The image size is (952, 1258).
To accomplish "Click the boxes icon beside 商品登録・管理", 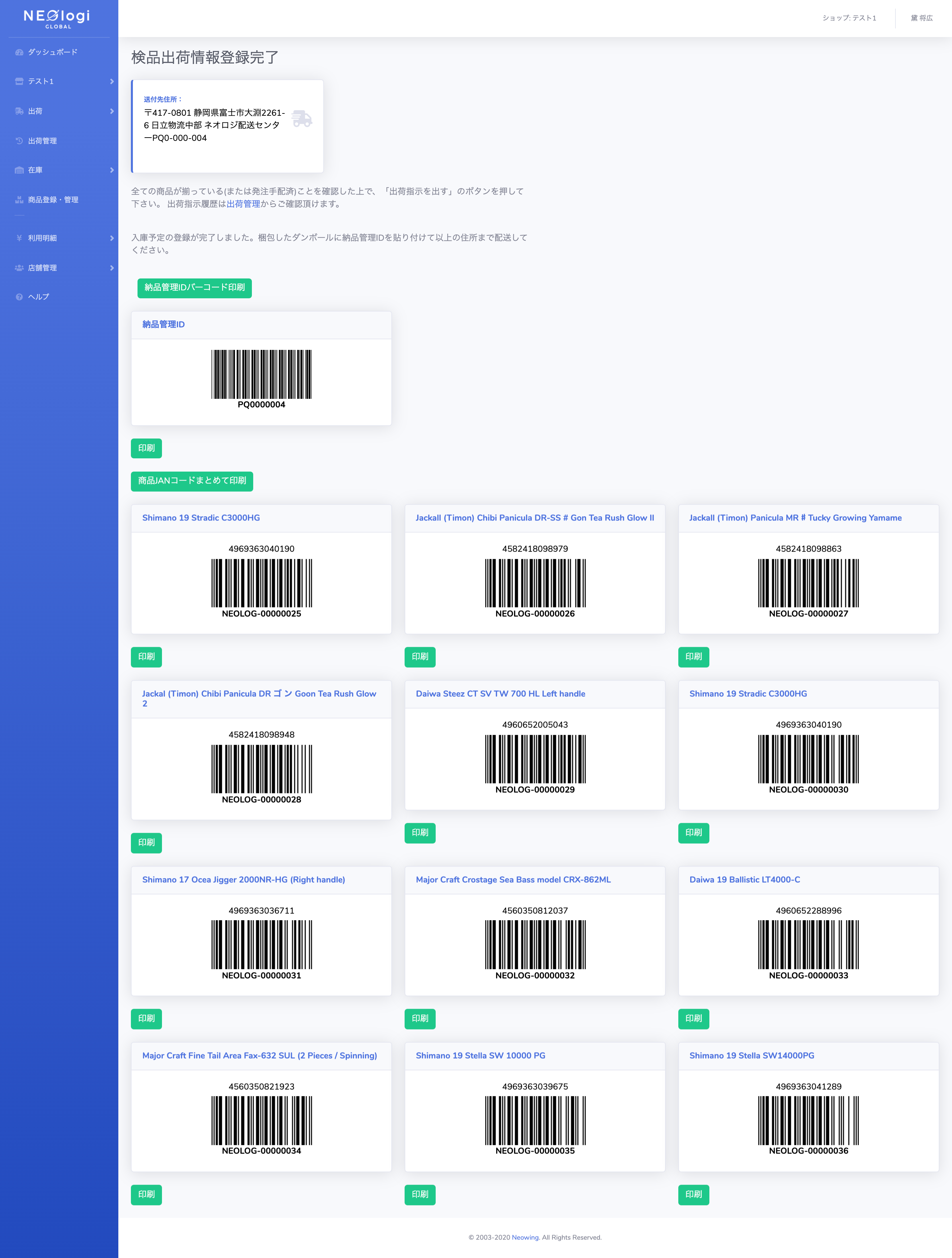I will (19, 200).
